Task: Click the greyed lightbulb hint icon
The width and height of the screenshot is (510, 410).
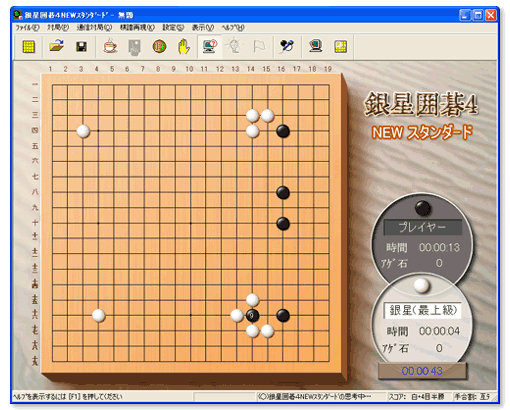Action: tap(234, 46)
